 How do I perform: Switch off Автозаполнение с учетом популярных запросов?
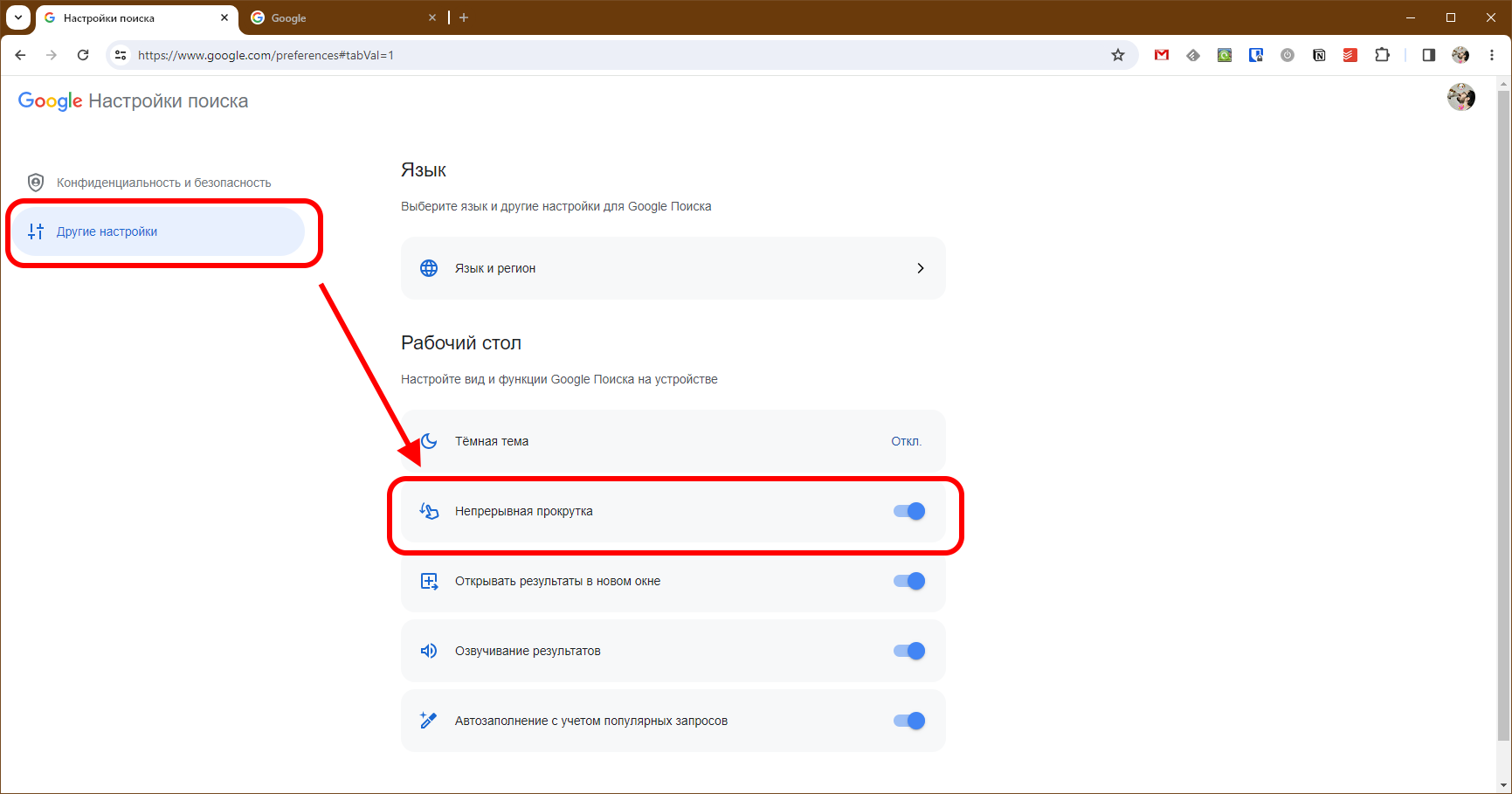point(909,721)
